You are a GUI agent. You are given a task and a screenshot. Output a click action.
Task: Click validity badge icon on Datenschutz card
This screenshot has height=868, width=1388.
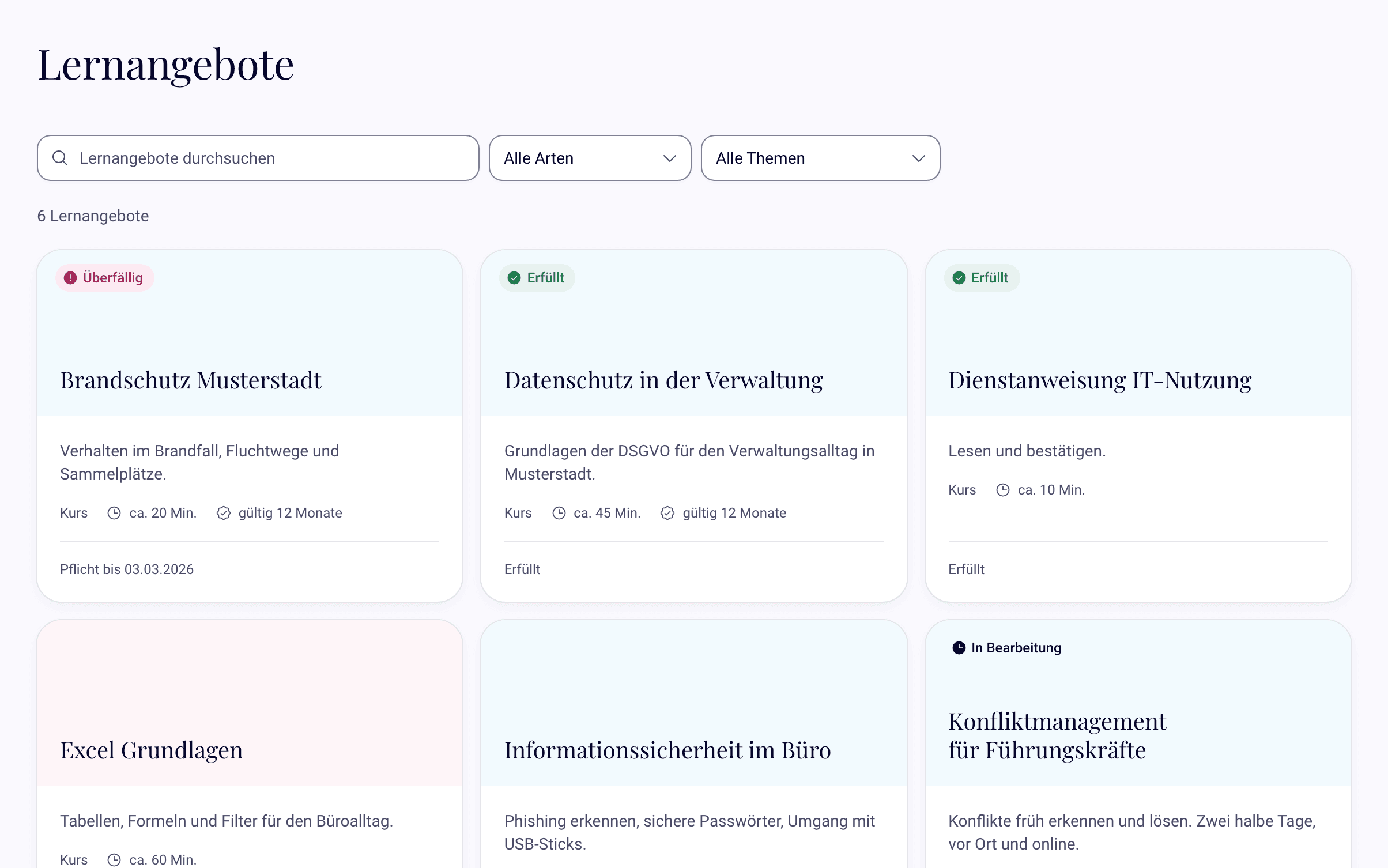point(667,513)
